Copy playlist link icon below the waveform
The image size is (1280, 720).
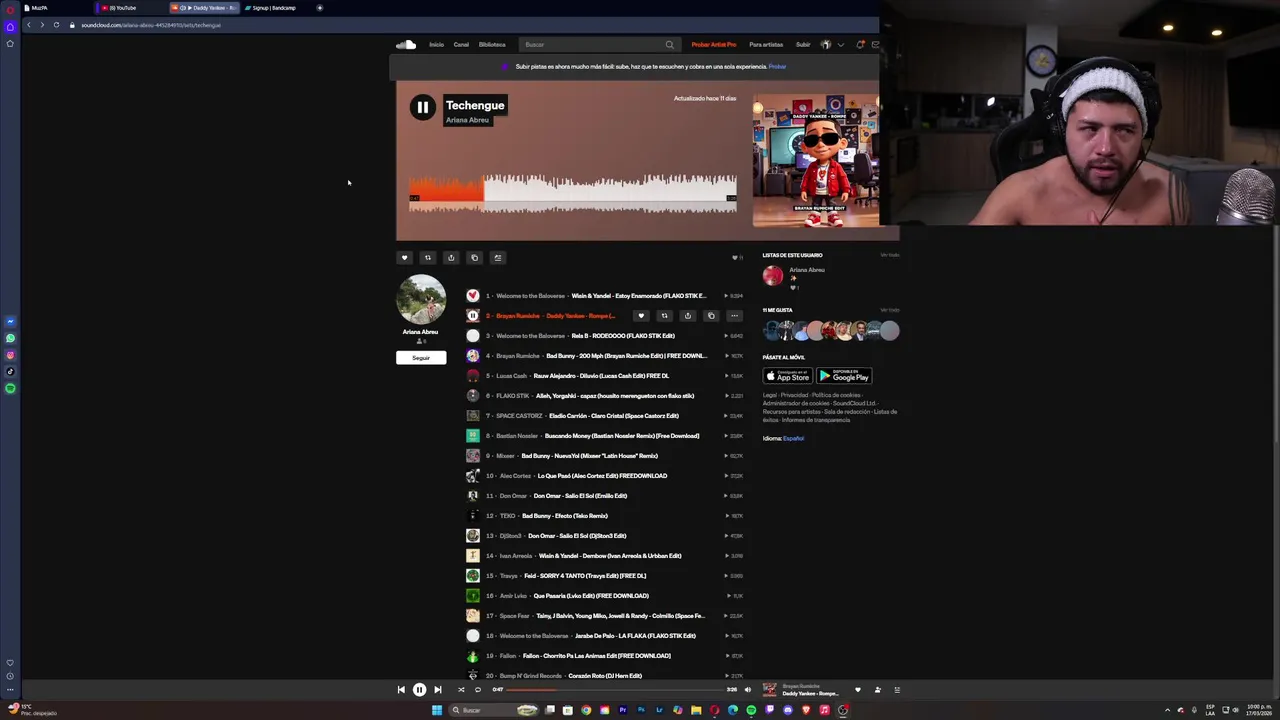pyautogui.click(x=475, y=257)
